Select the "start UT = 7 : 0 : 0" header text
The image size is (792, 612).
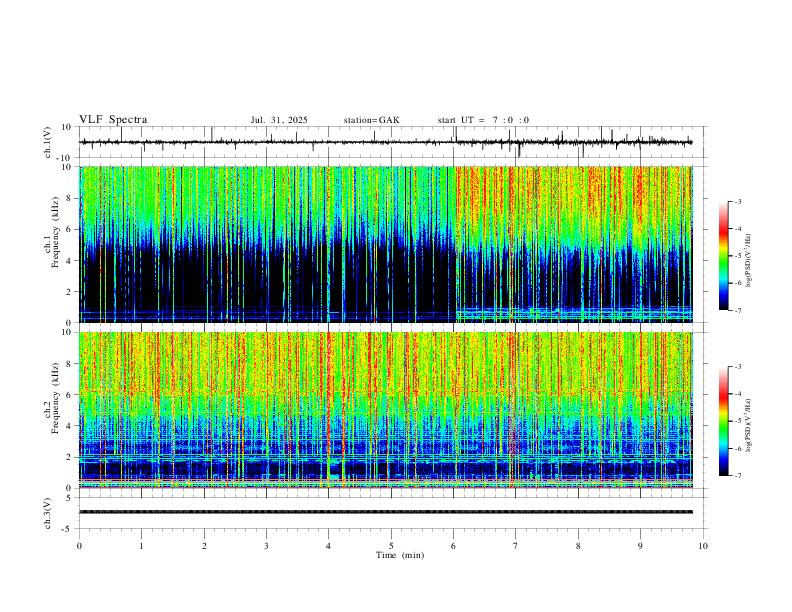pos(483,120)
